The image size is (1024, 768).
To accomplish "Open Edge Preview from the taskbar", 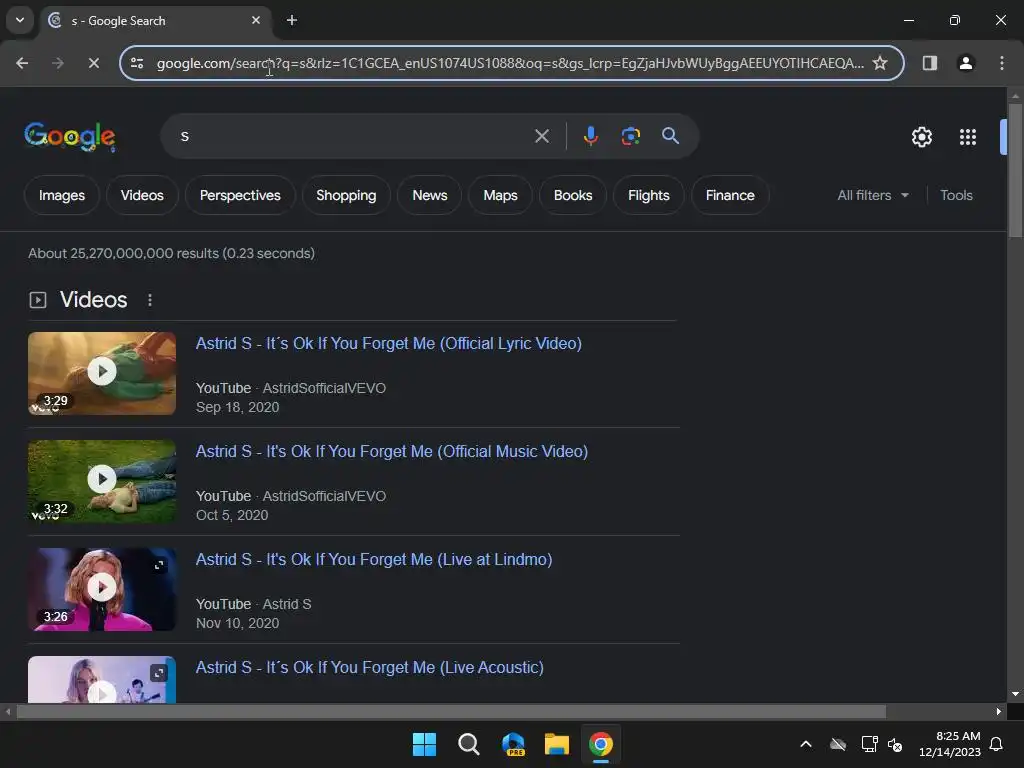I will [513, 744].
